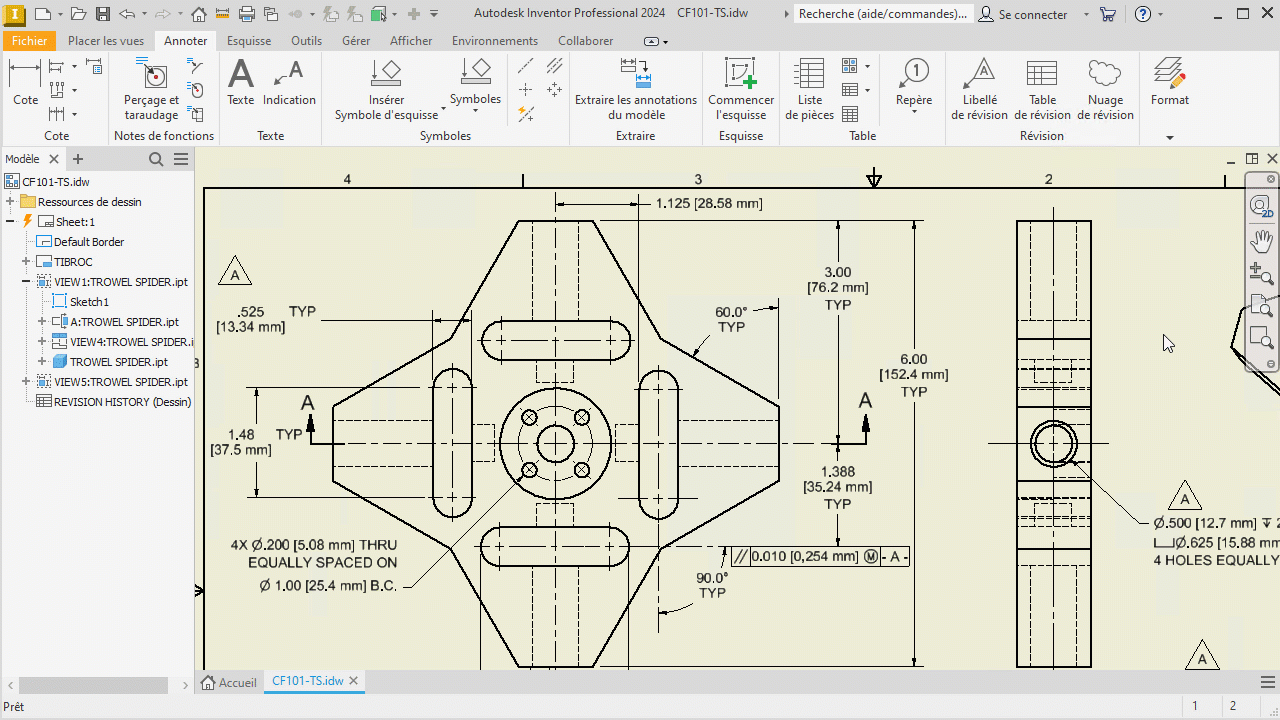Image resolution: width=1280 pixels, height=720 pixels.
Task: Insert a Nuage de révision
Action: pos(1104,88)
